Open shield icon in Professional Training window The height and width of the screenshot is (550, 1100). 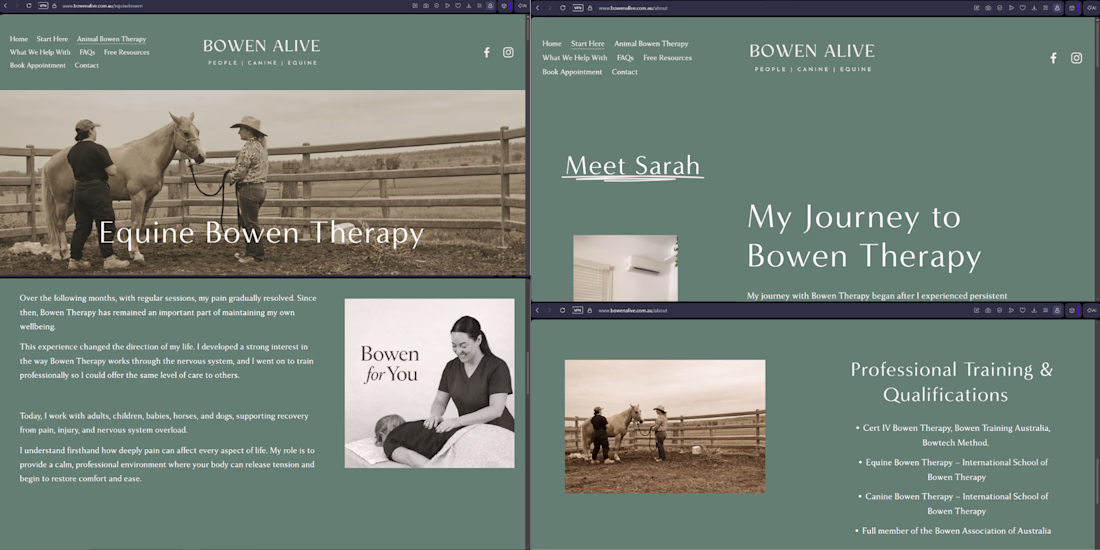click(x=999, y=310)
